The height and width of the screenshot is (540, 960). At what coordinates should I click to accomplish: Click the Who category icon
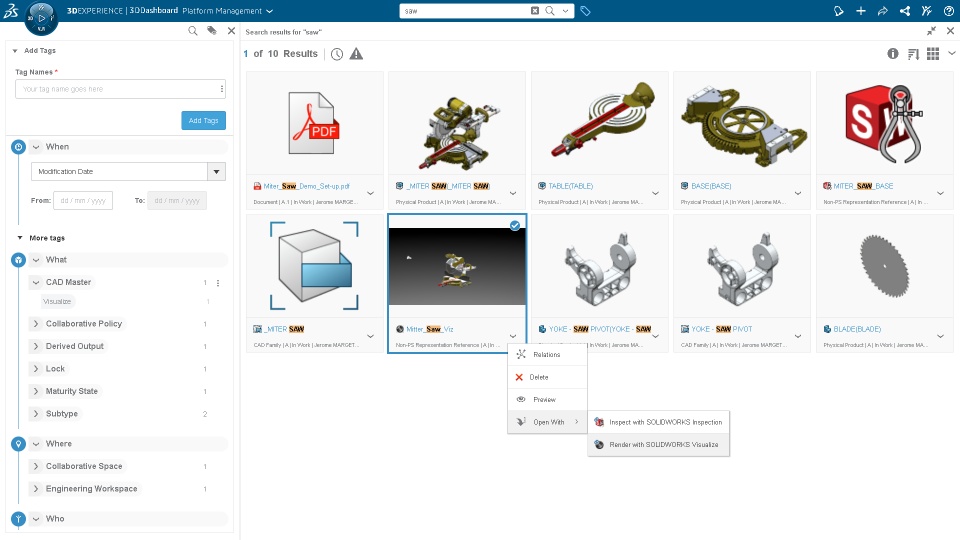pos(18,519)
